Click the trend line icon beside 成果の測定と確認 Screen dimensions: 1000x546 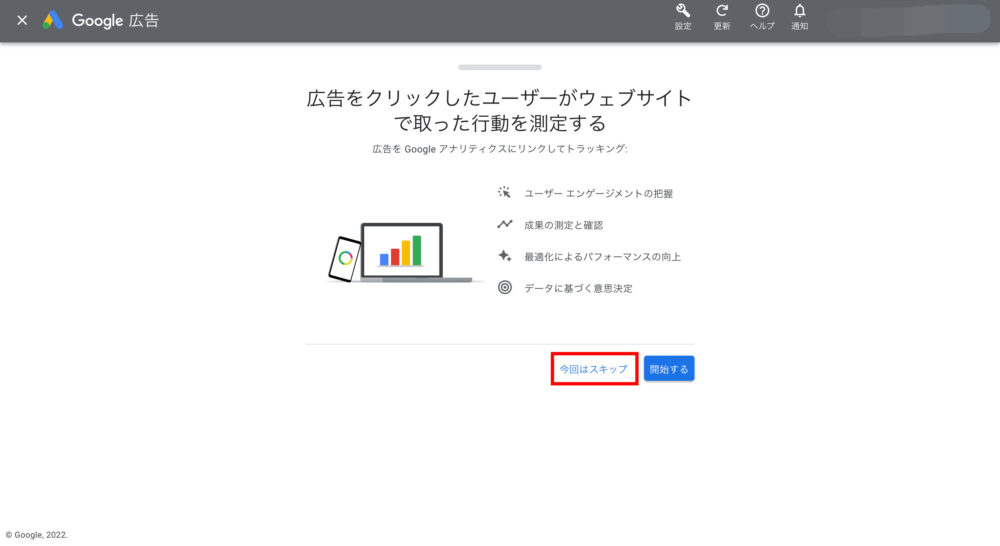[505, 225]
